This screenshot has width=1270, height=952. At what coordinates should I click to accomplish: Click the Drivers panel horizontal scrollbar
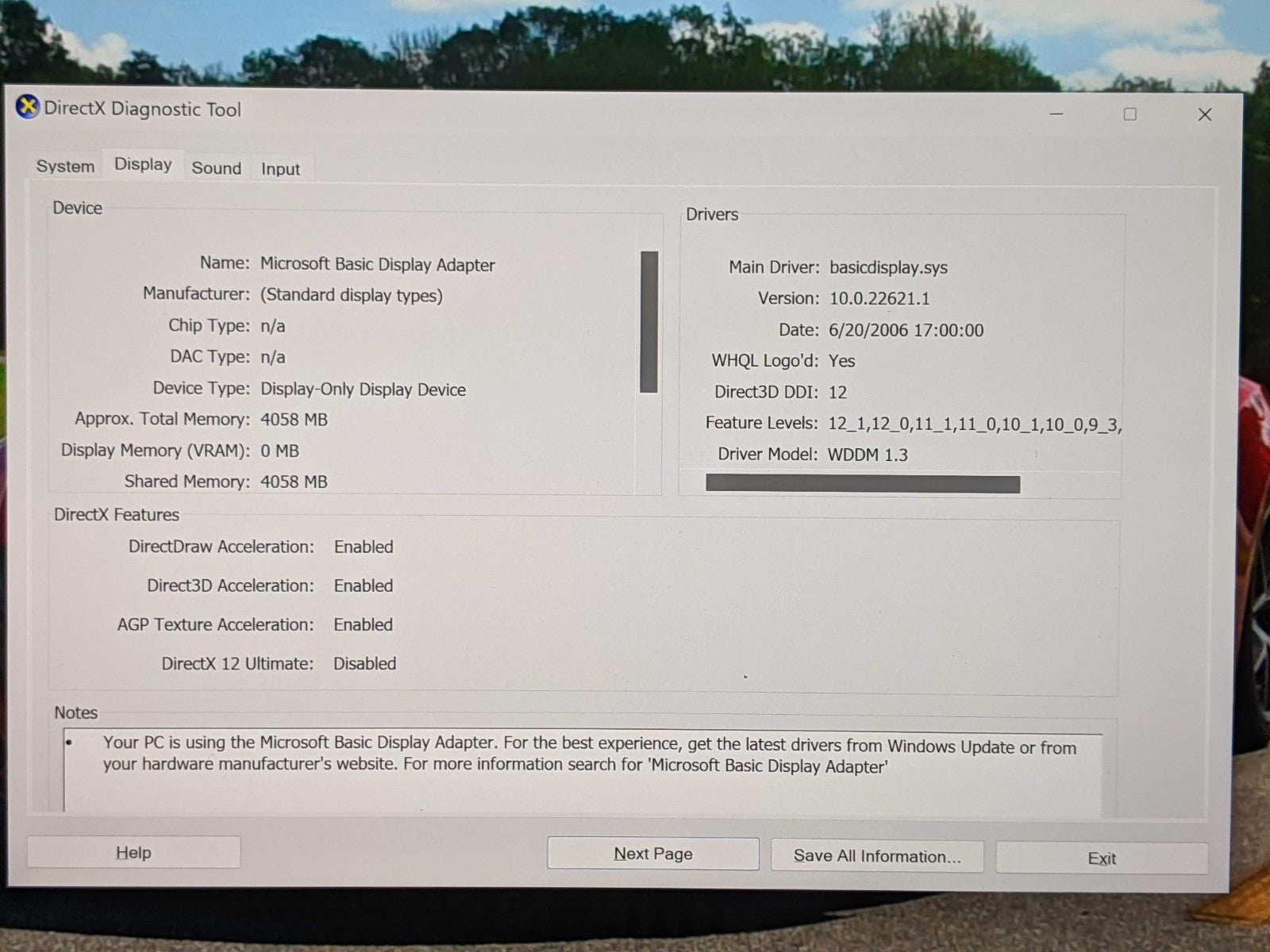(862, 484)
